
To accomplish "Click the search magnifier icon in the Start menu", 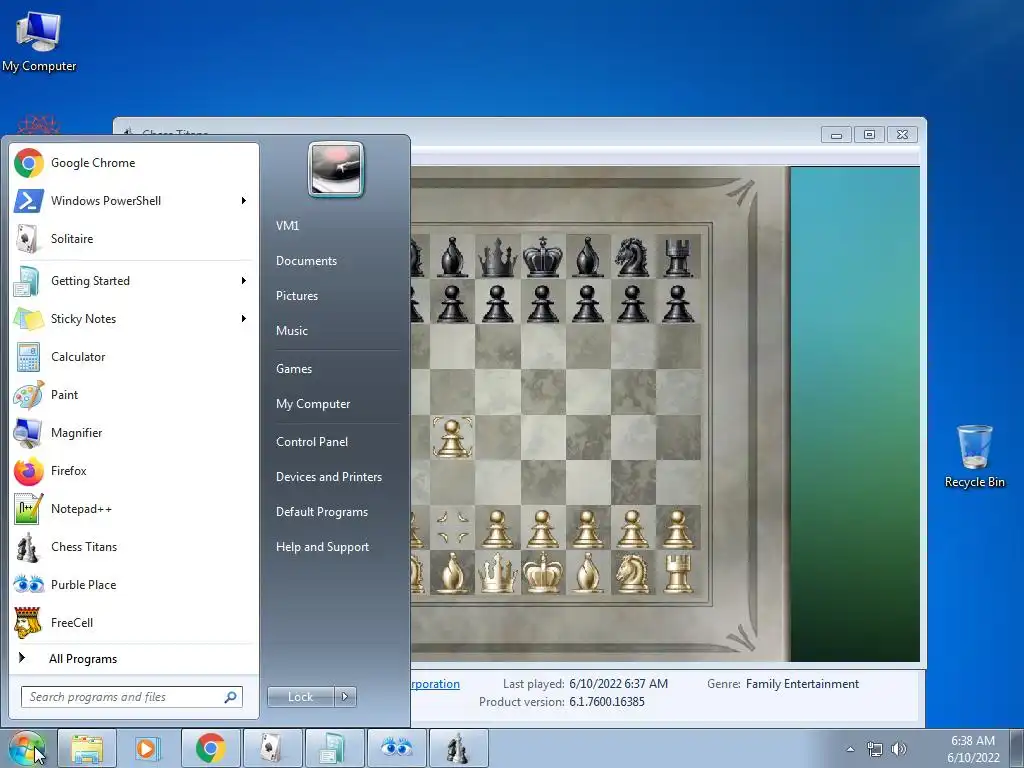I will [231, 697].
